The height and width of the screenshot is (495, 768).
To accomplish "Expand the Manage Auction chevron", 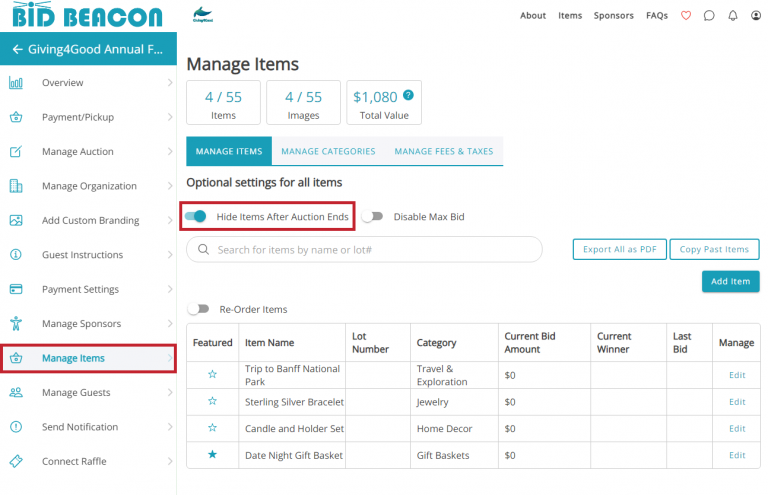I will (x=169, y=151).
